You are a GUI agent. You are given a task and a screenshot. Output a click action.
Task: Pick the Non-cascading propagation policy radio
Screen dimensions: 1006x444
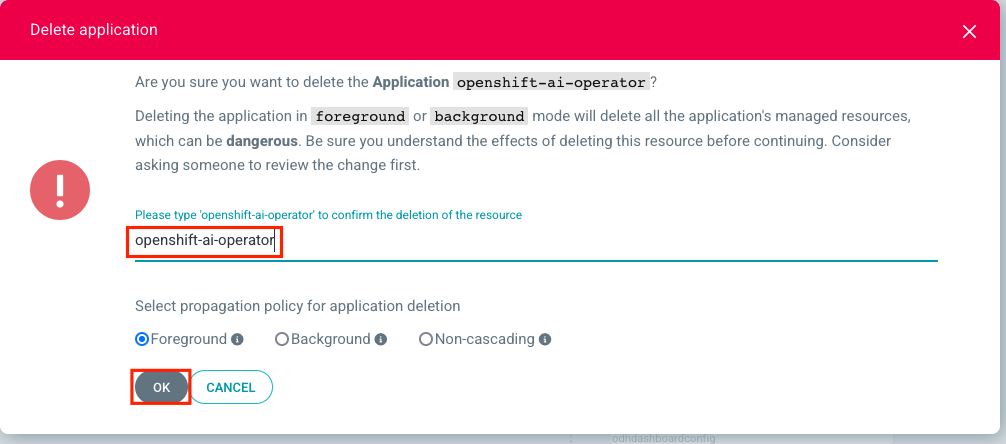click(426, 339)
